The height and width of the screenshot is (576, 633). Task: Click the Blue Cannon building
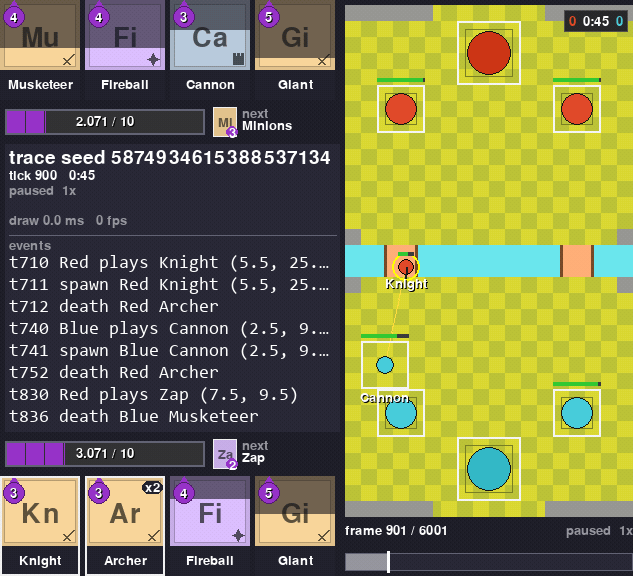point(385,365)
